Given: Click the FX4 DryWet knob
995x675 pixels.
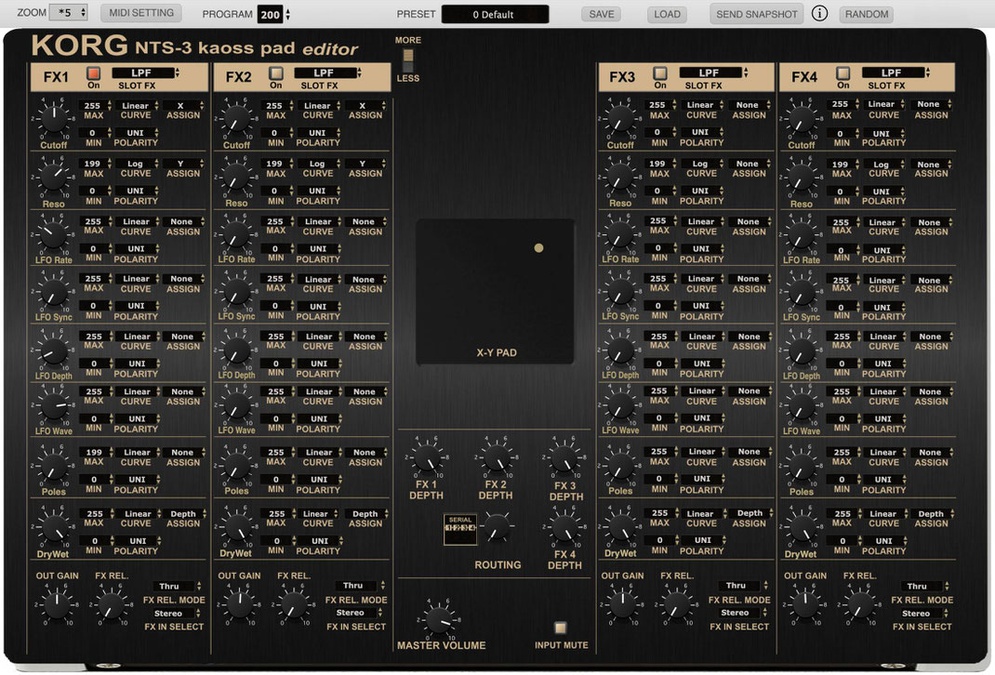Looking at the screenshot, I should click(x=801, y=527).
